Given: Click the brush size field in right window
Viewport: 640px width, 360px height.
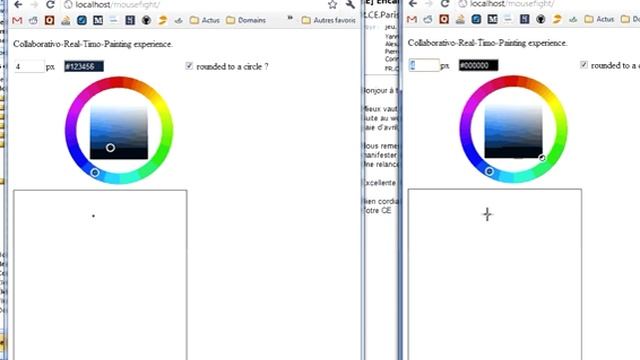Looking at the screenshot, I should click(x=424, y=65).
